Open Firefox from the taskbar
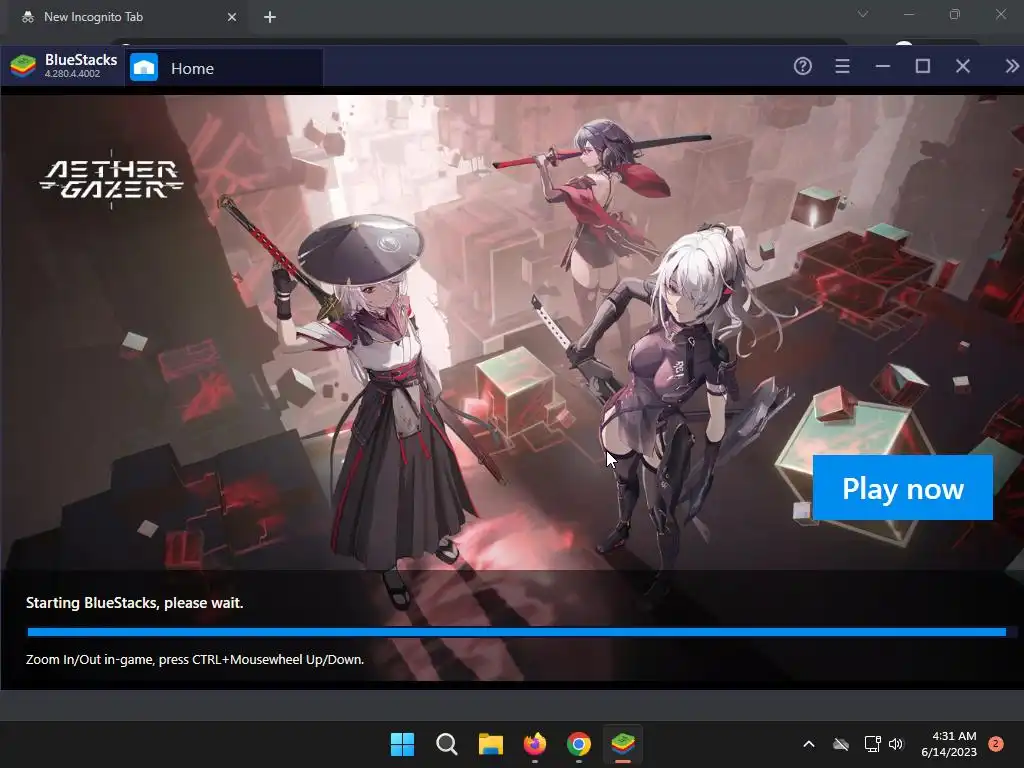This screenshot has height=768, width=1024. [535, 744]
